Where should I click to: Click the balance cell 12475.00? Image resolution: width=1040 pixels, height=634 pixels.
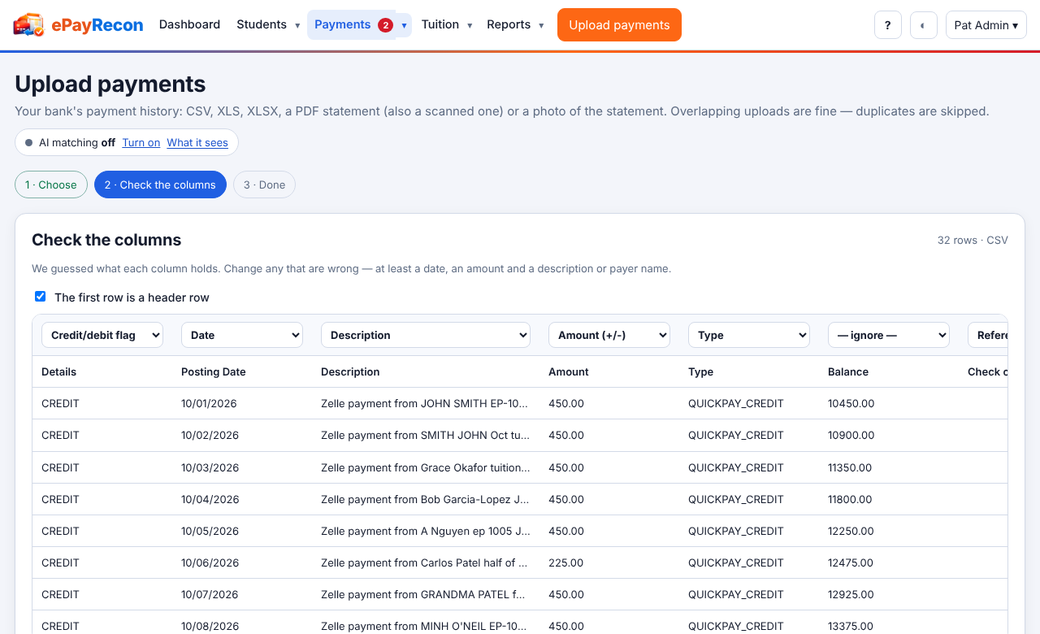(850, 563)
